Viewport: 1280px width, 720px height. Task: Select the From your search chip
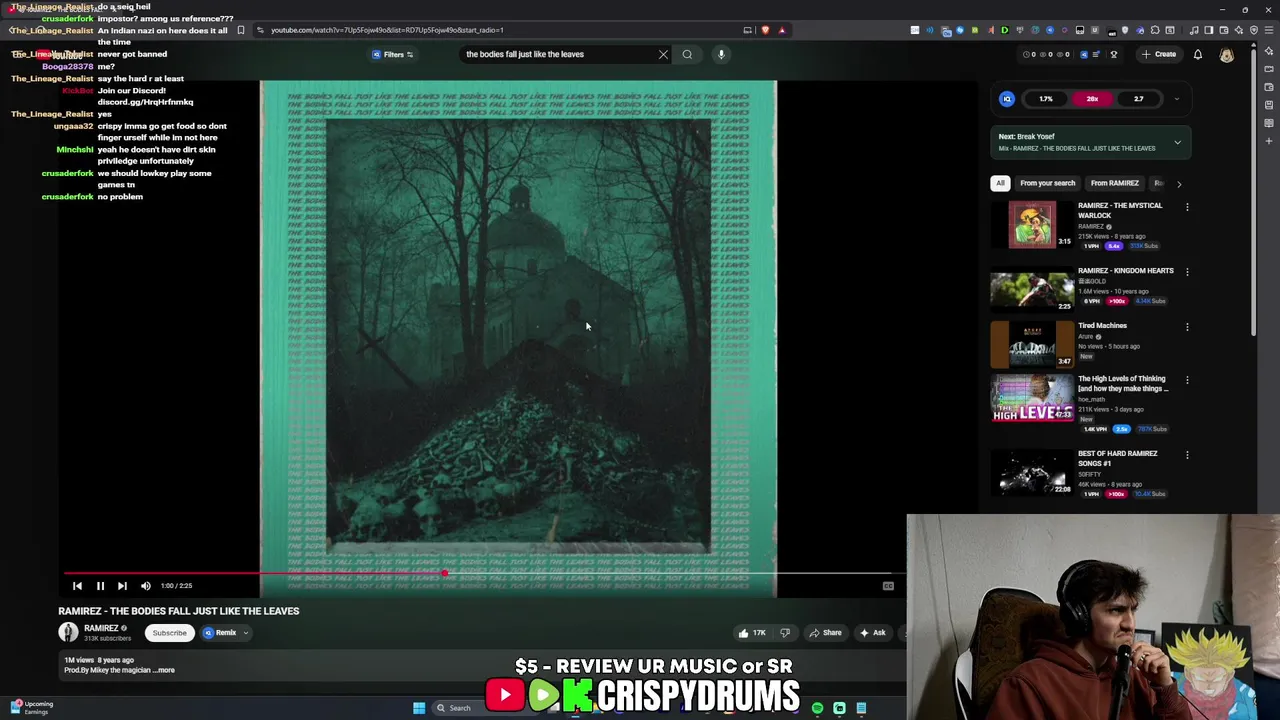(x=1047, y=183)
